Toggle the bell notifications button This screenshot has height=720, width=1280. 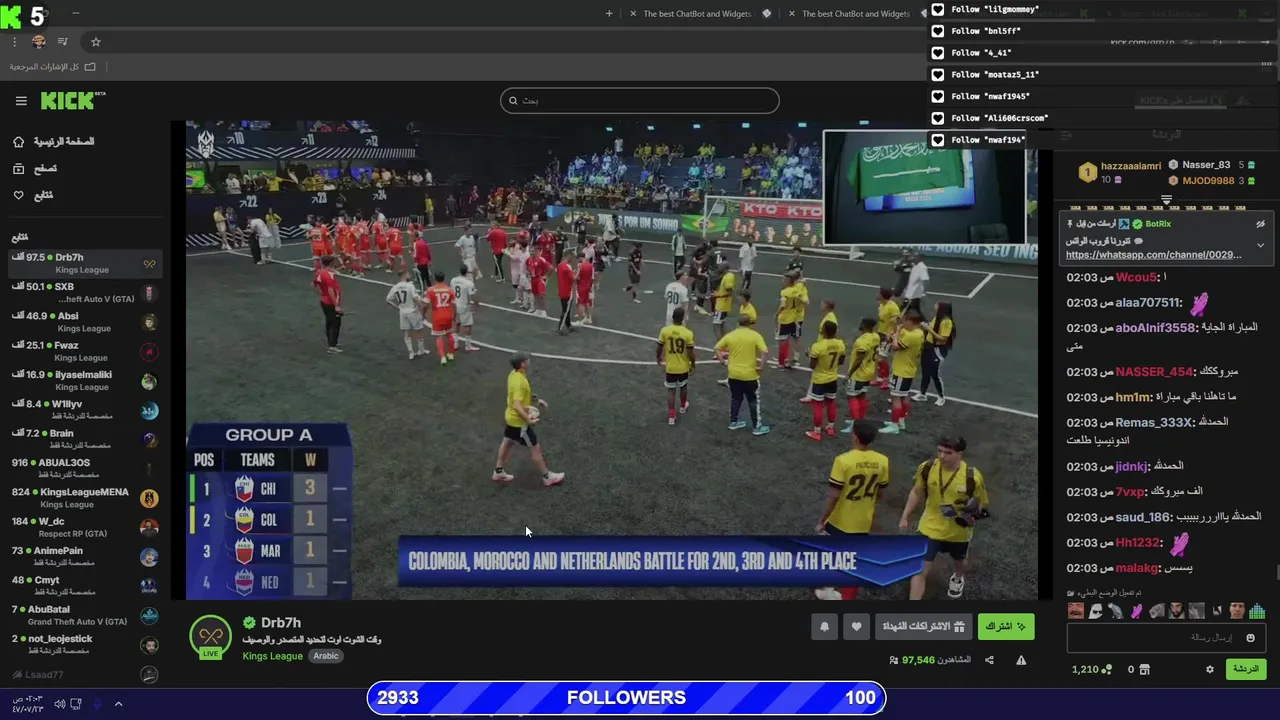(x=824, y=627)
